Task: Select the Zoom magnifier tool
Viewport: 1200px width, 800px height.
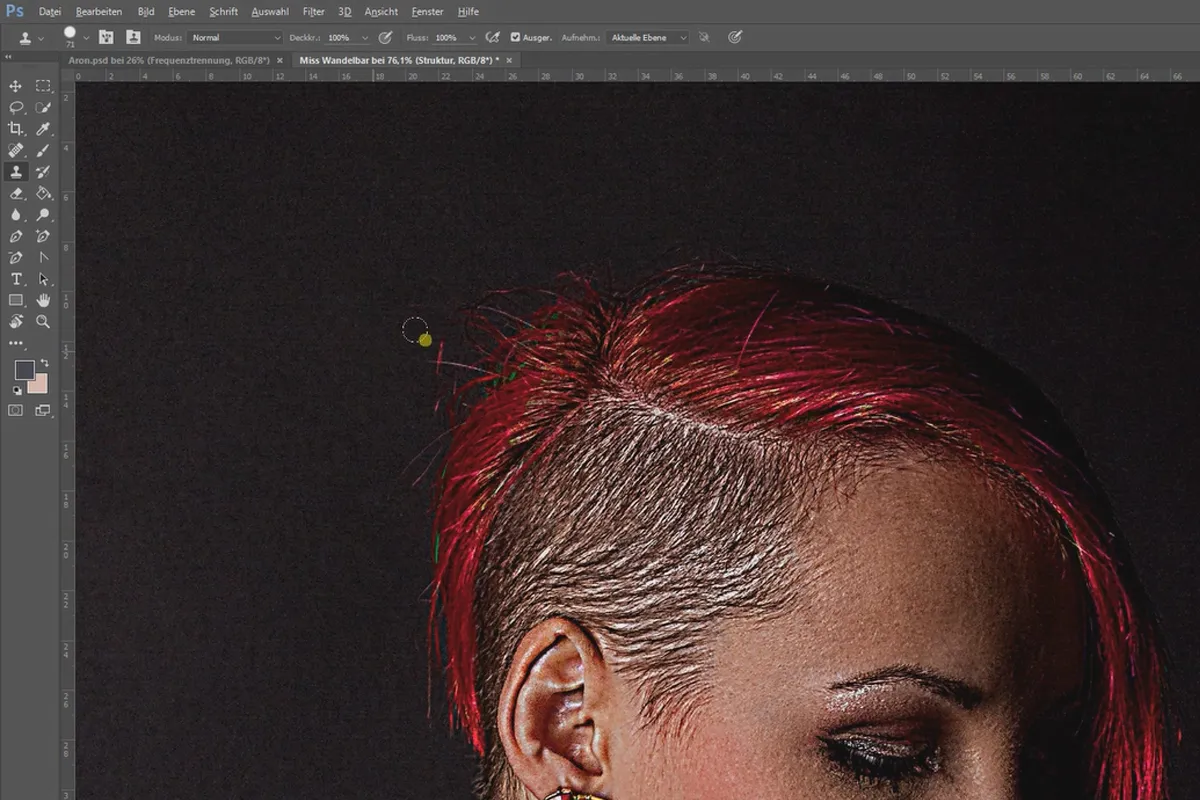Action: coord(43,321)
